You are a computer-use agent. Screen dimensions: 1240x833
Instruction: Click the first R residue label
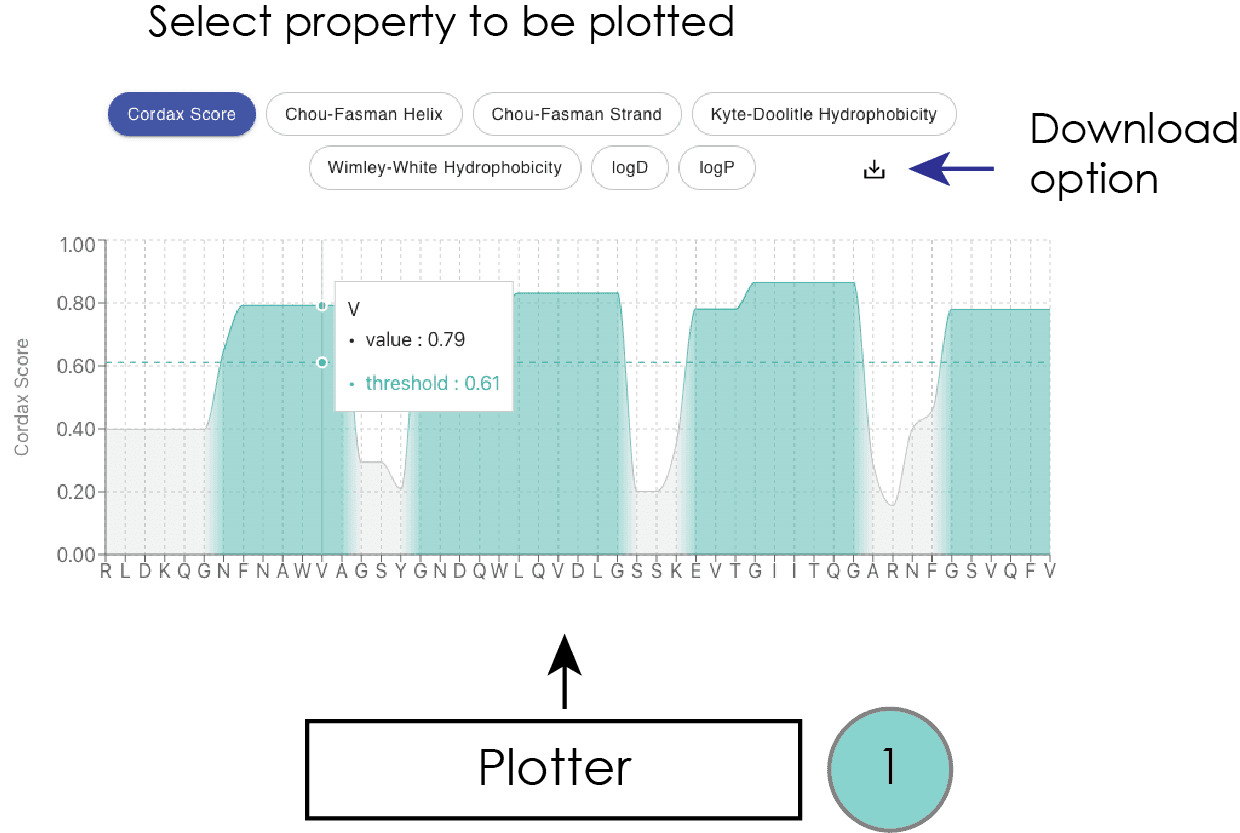[105, 571]
